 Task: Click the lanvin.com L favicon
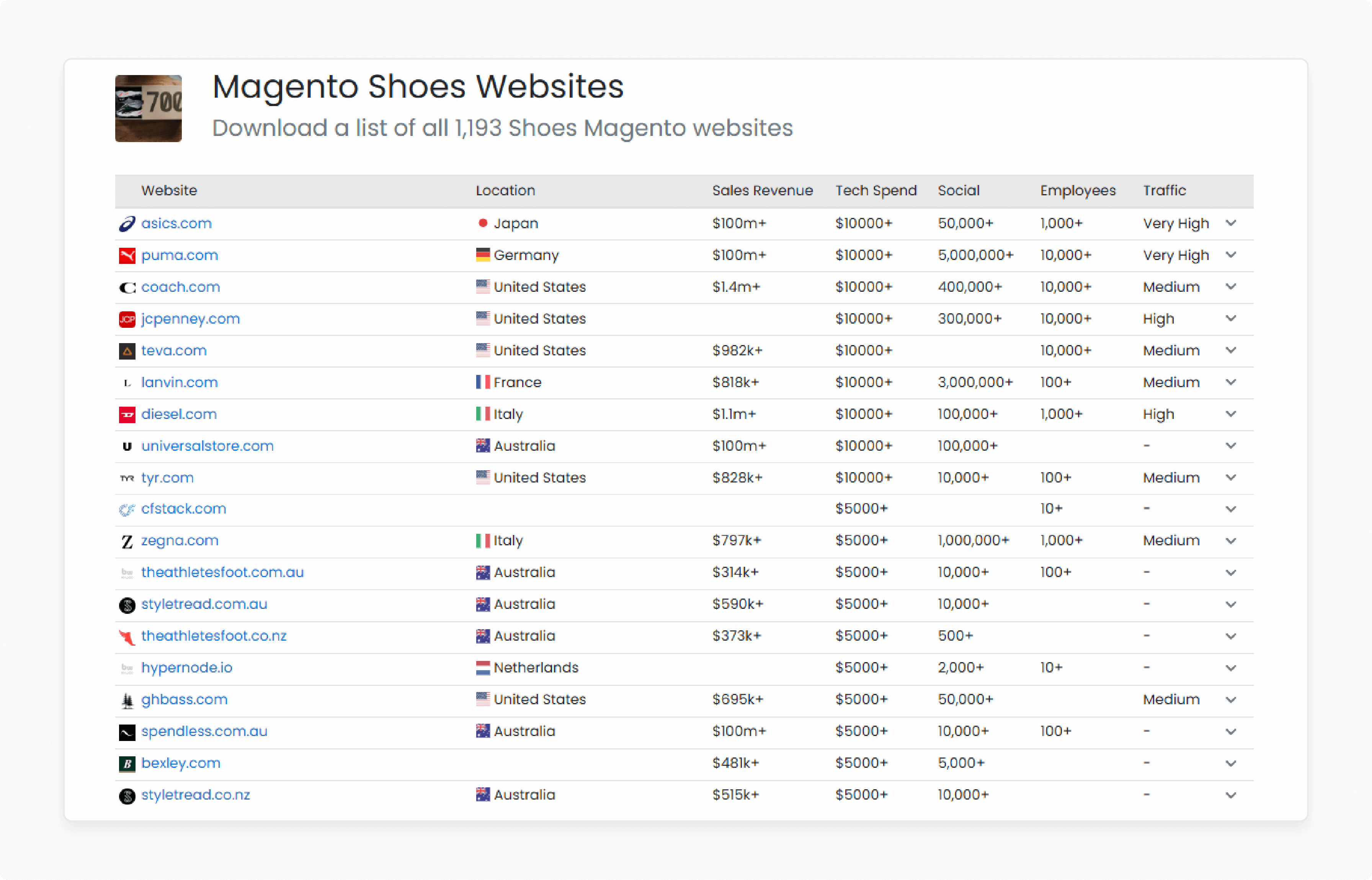click(127, 383)
